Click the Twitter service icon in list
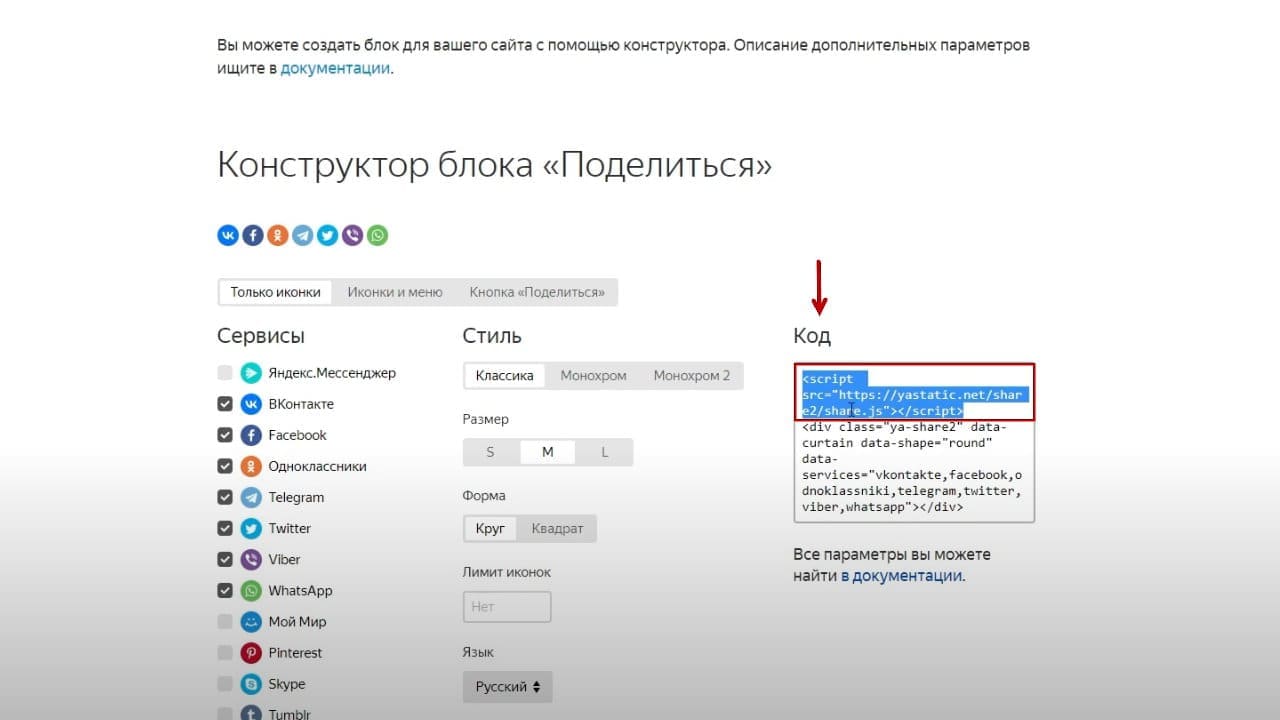Viewport: 1280px width, 720px height. pyautogui.click(x=251, y=528)
